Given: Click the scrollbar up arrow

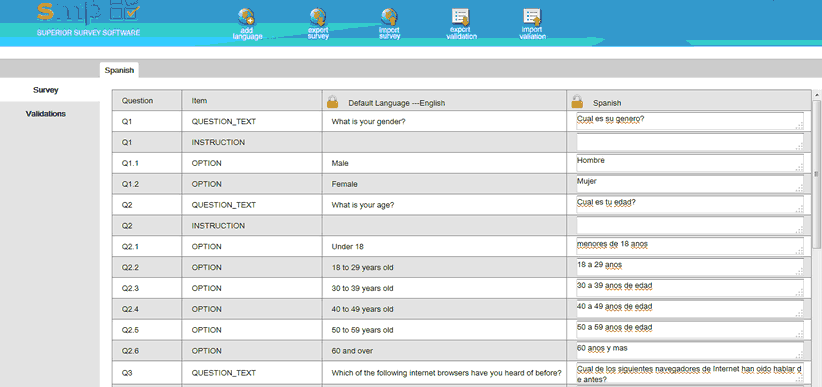Looking at the screenshot, I should [x=816, y=94].
